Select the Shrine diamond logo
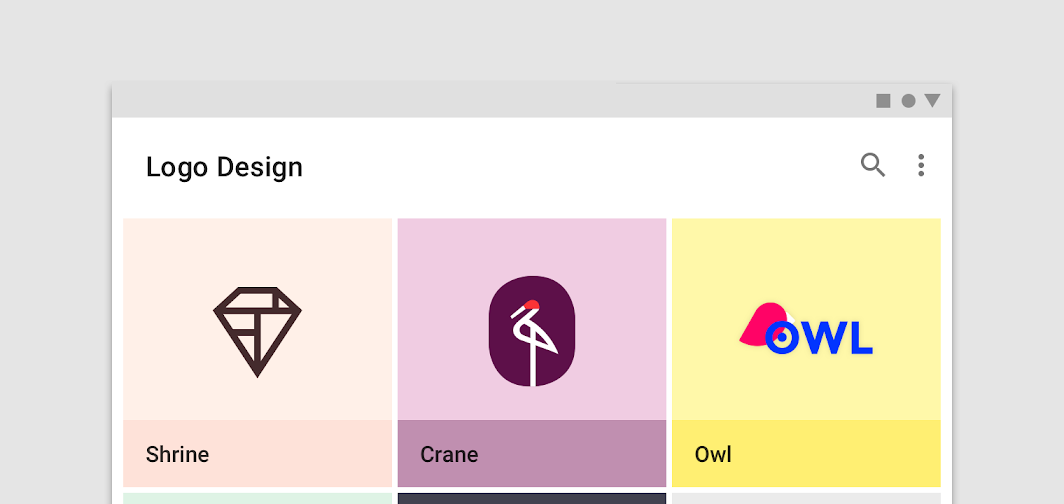This screenshot has height=504, width=1064. click(x=257, y=332)
